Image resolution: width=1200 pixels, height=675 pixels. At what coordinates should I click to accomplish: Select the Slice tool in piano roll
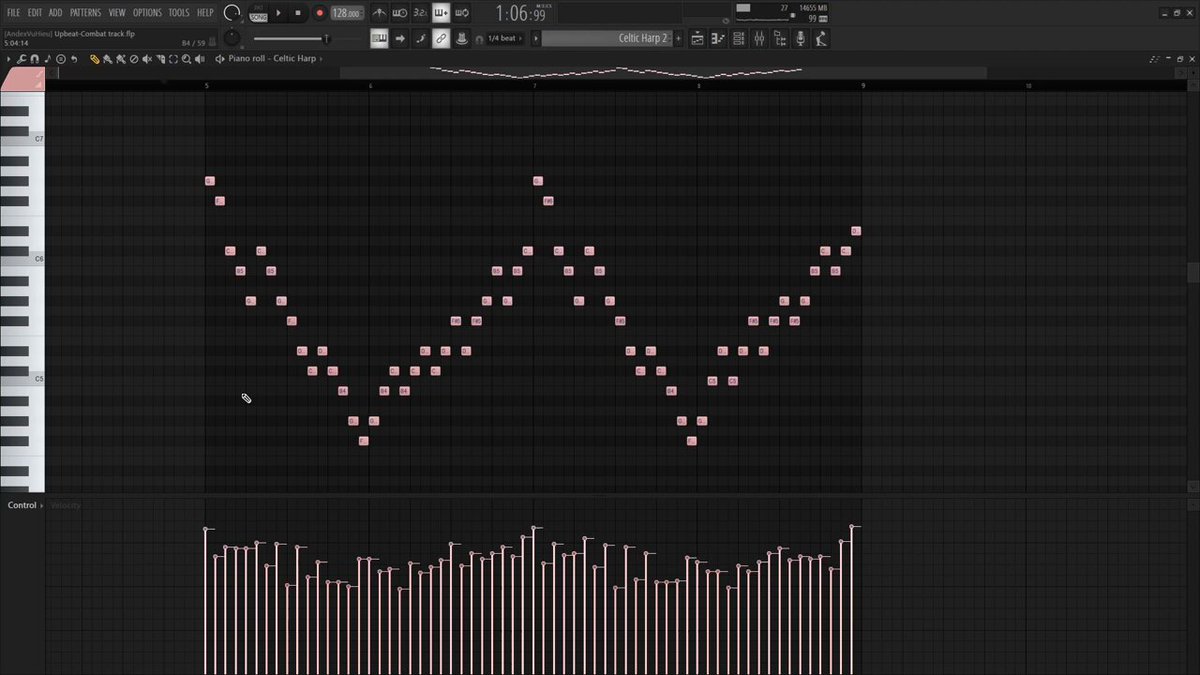point(160,59)
